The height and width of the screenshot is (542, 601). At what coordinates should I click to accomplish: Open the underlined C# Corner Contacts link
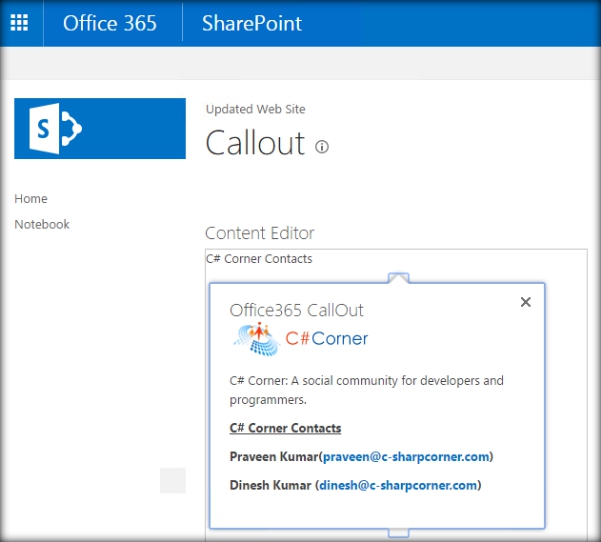click(285, 428)
